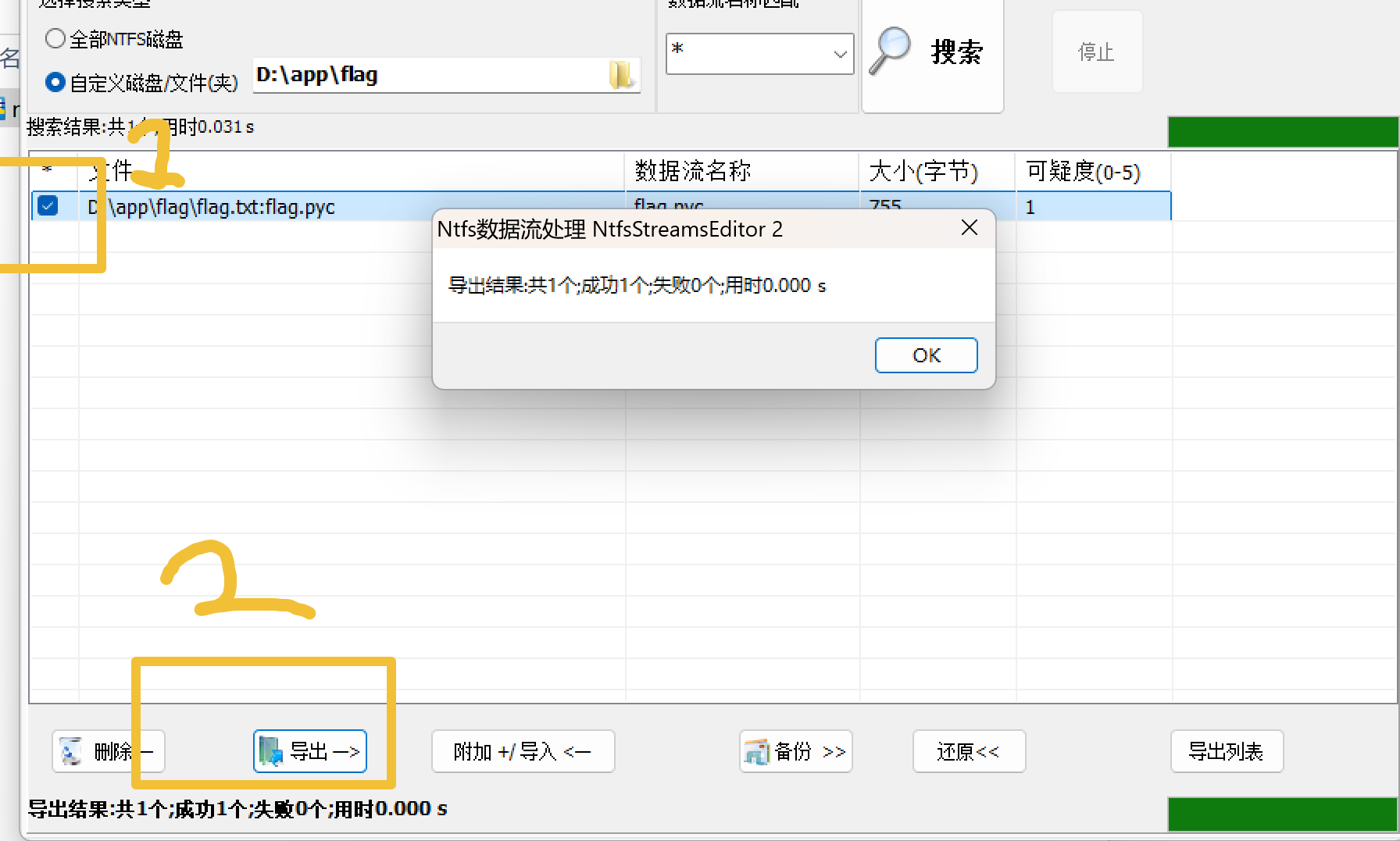Click the 导出列表 export list button
Viewport: 1400px width, 841px height.
click(1227, 751)
